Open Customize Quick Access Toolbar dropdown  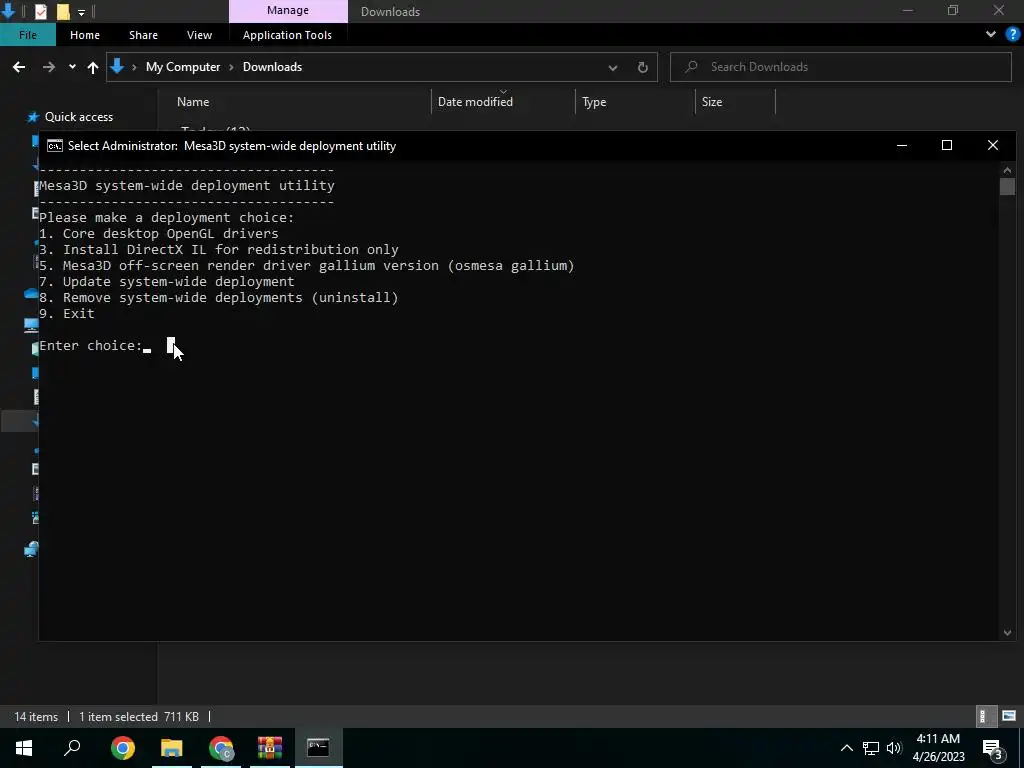[x=81, y=12]
